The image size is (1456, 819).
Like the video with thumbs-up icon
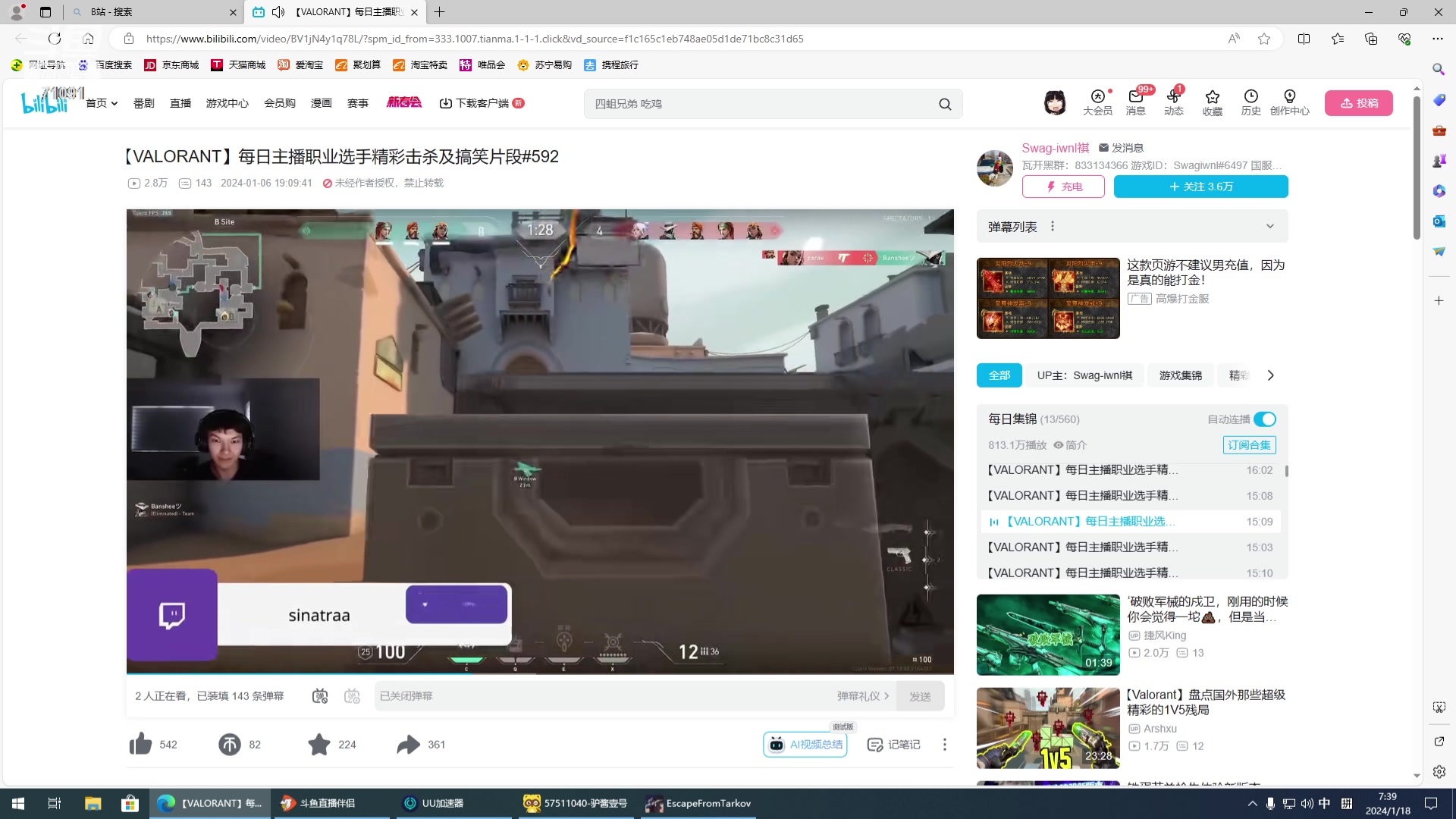pyautogui.click(x=141, y=745)
